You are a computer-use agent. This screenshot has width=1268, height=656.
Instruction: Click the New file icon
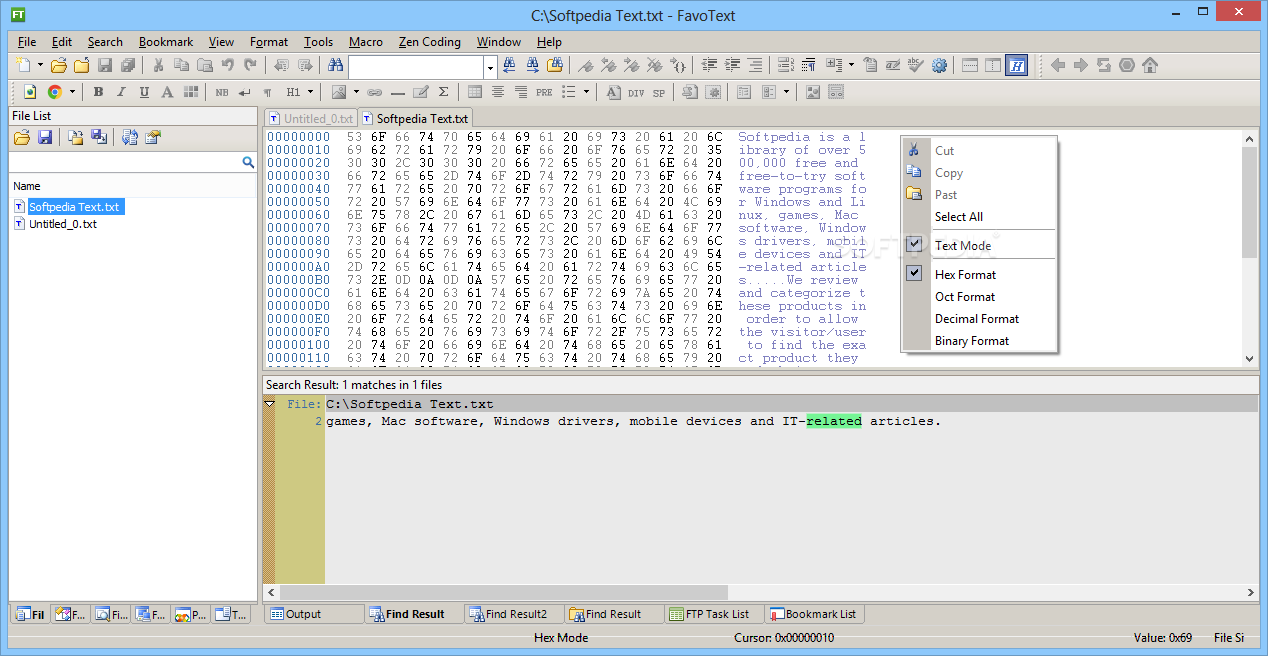coord(25,65)
